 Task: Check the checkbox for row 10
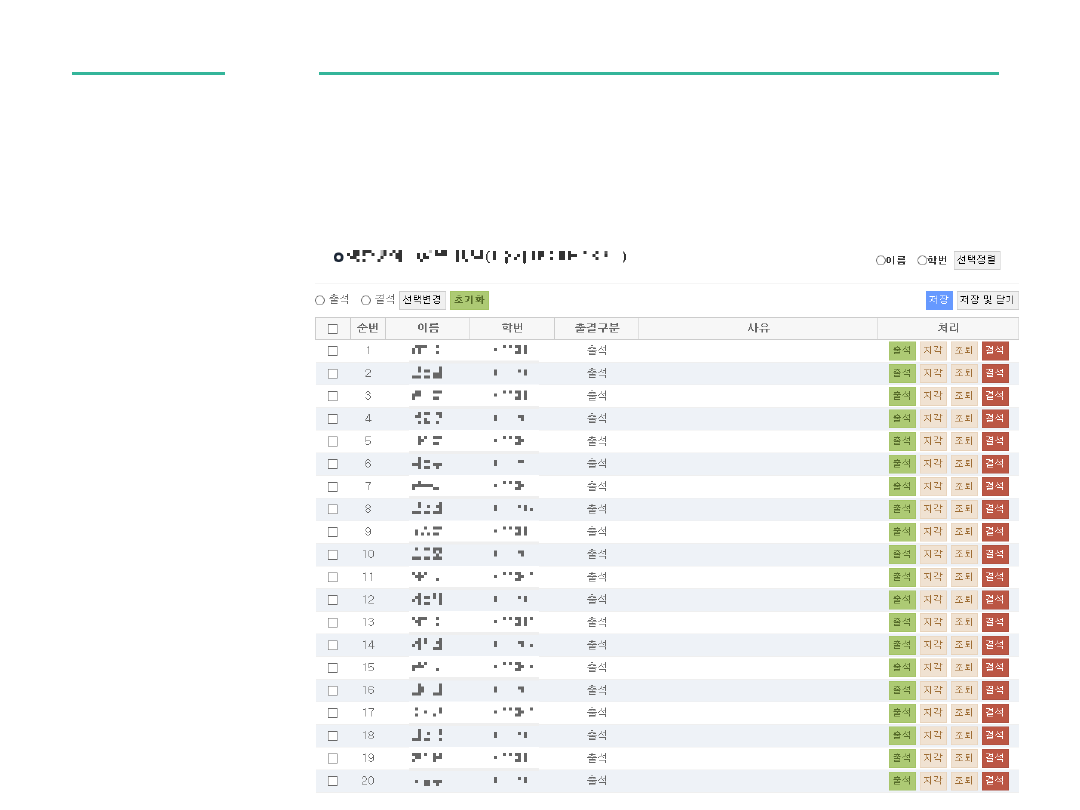click(x=333, y=555)
